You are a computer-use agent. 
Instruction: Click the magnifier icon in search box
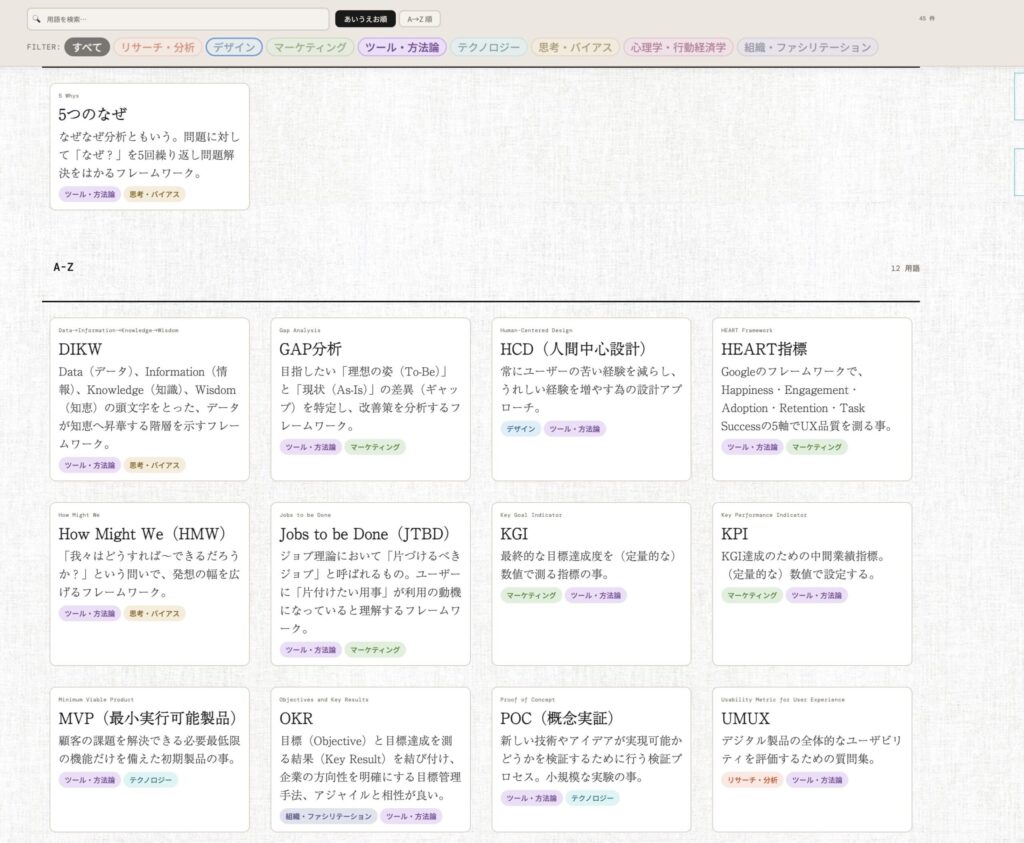click(37, 19)
